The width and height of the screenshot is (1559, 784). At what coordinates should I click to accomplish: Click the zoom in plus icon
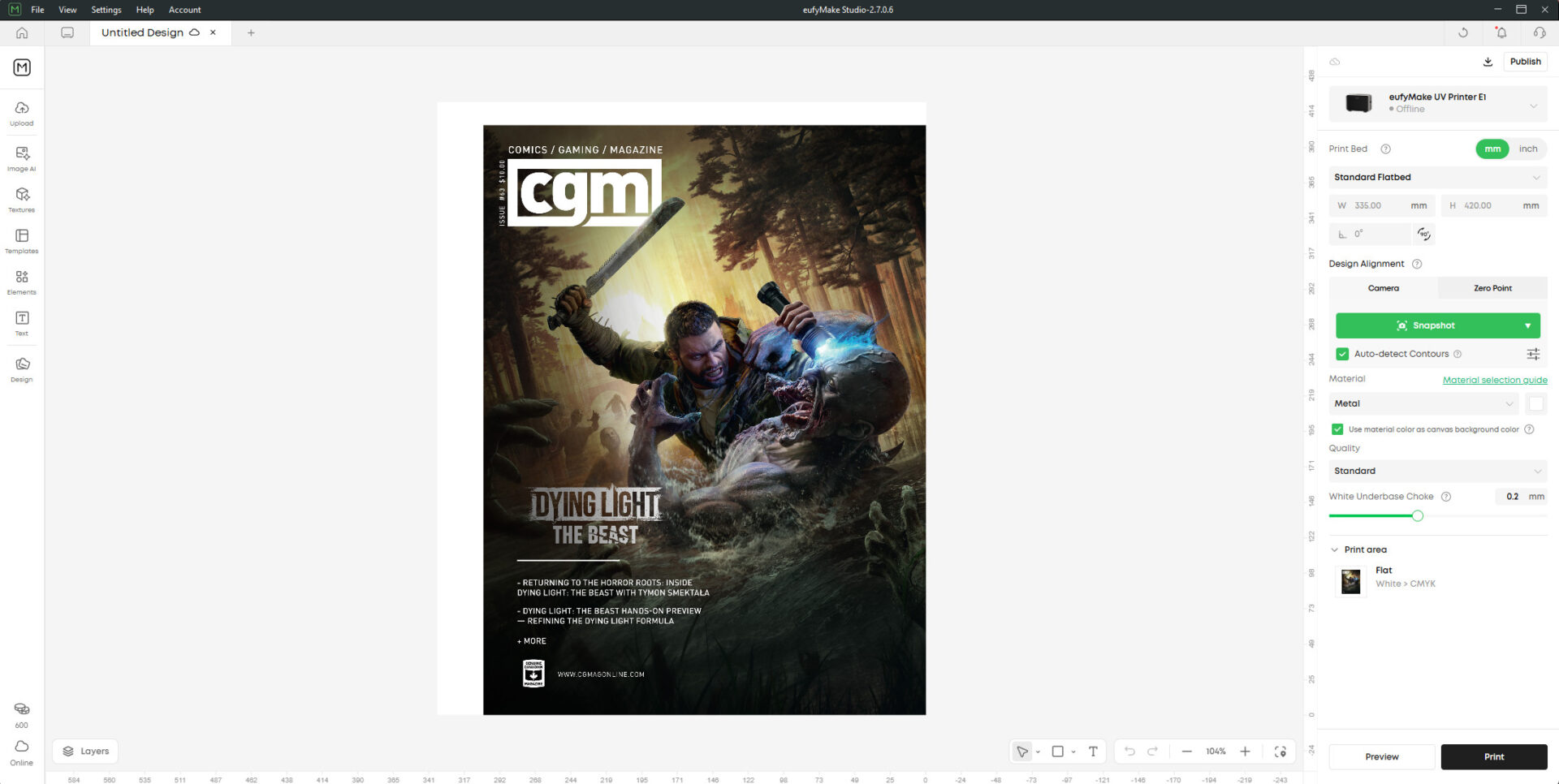coord(1245,752)
